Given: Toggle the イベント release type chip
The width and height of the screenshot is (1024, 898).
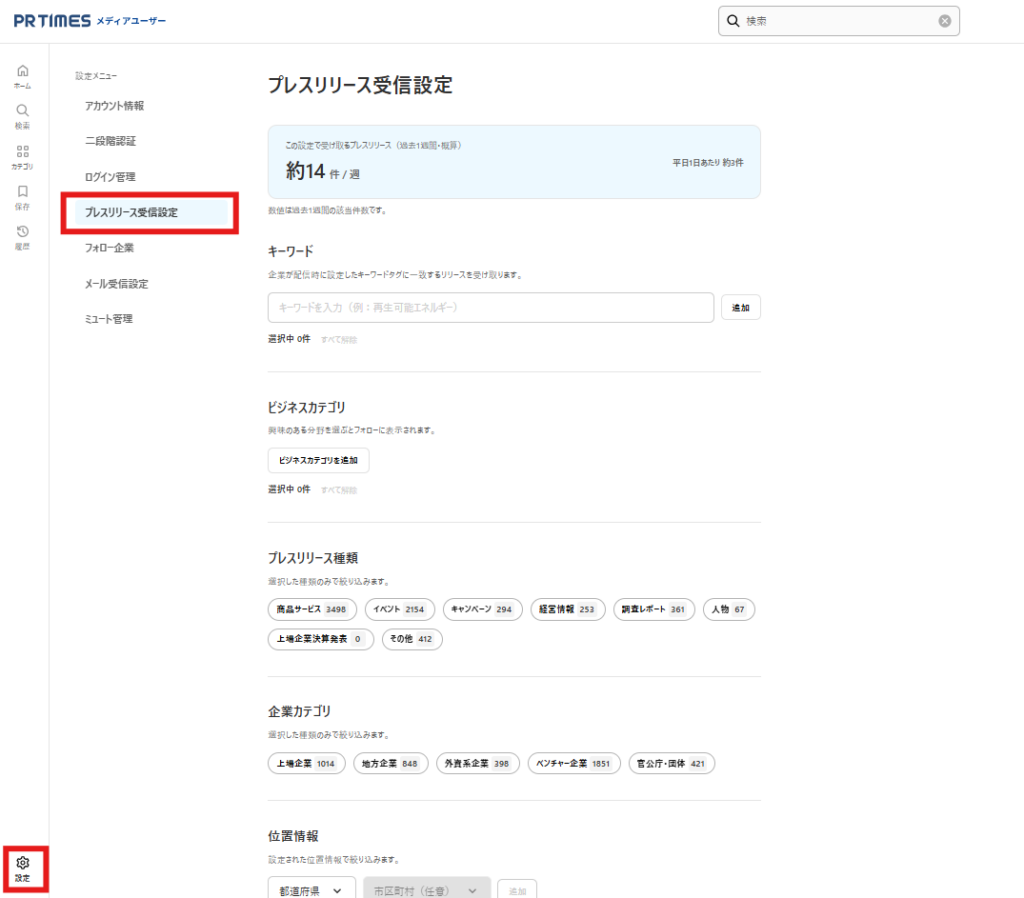Looking at the screenshot, I should coord(400,609).
